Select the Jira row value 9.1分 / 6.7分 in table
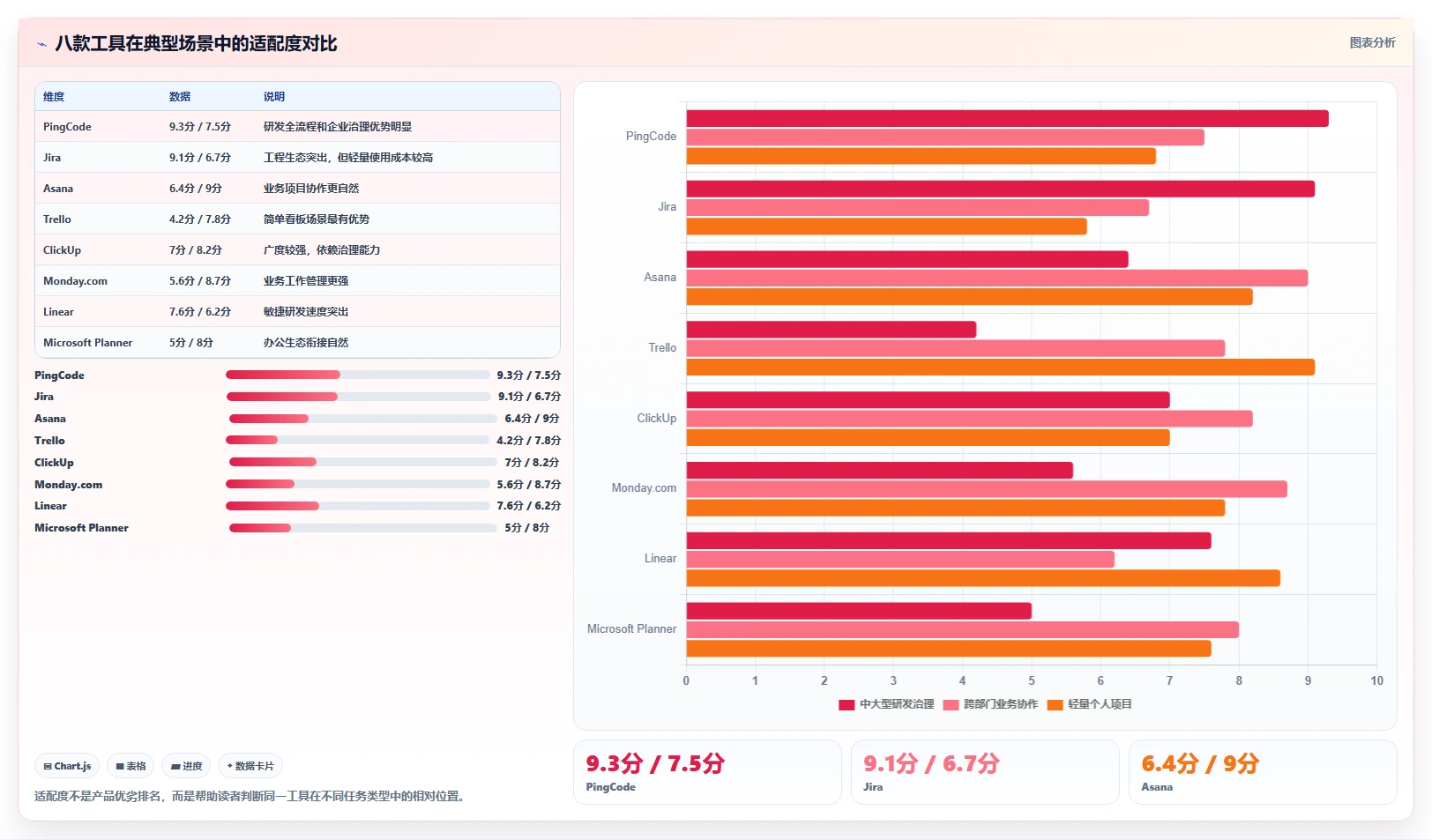The image size is (1432, 840). click(x=200, y=158)
